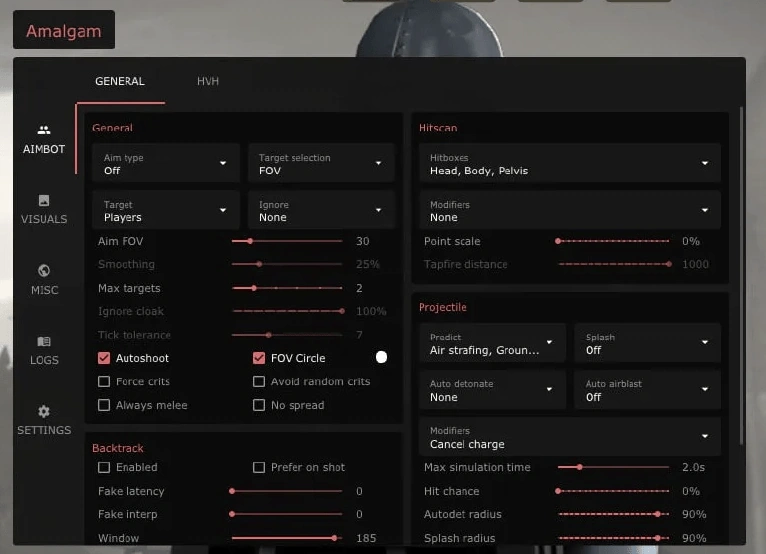Open the Visuals section icon
Image resolution: width=766 pixels, height=554 pixels.
click(x=44, y=200)
